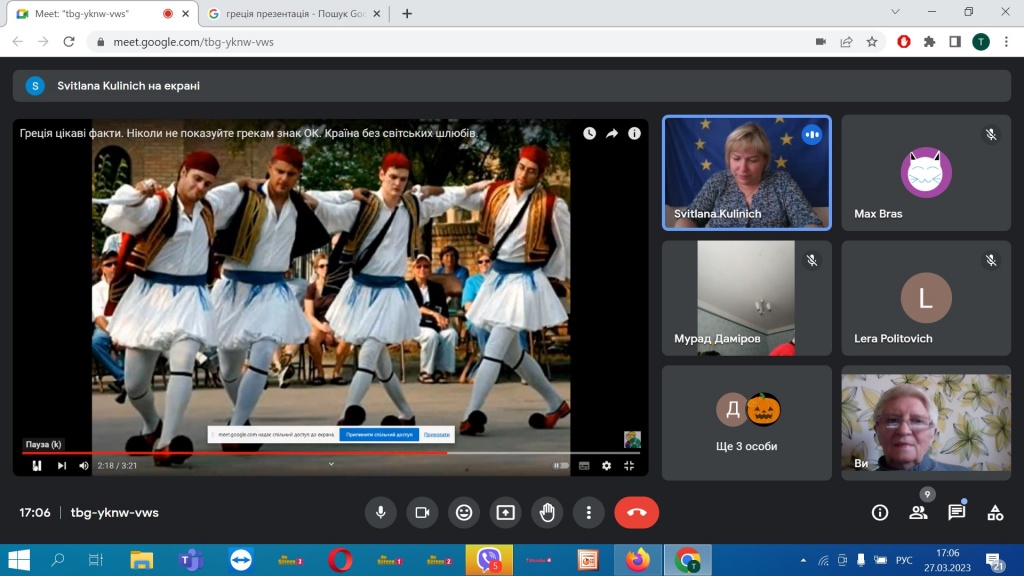
Task: End the call with red hang-up button
Action: click(x=636, y=513)
